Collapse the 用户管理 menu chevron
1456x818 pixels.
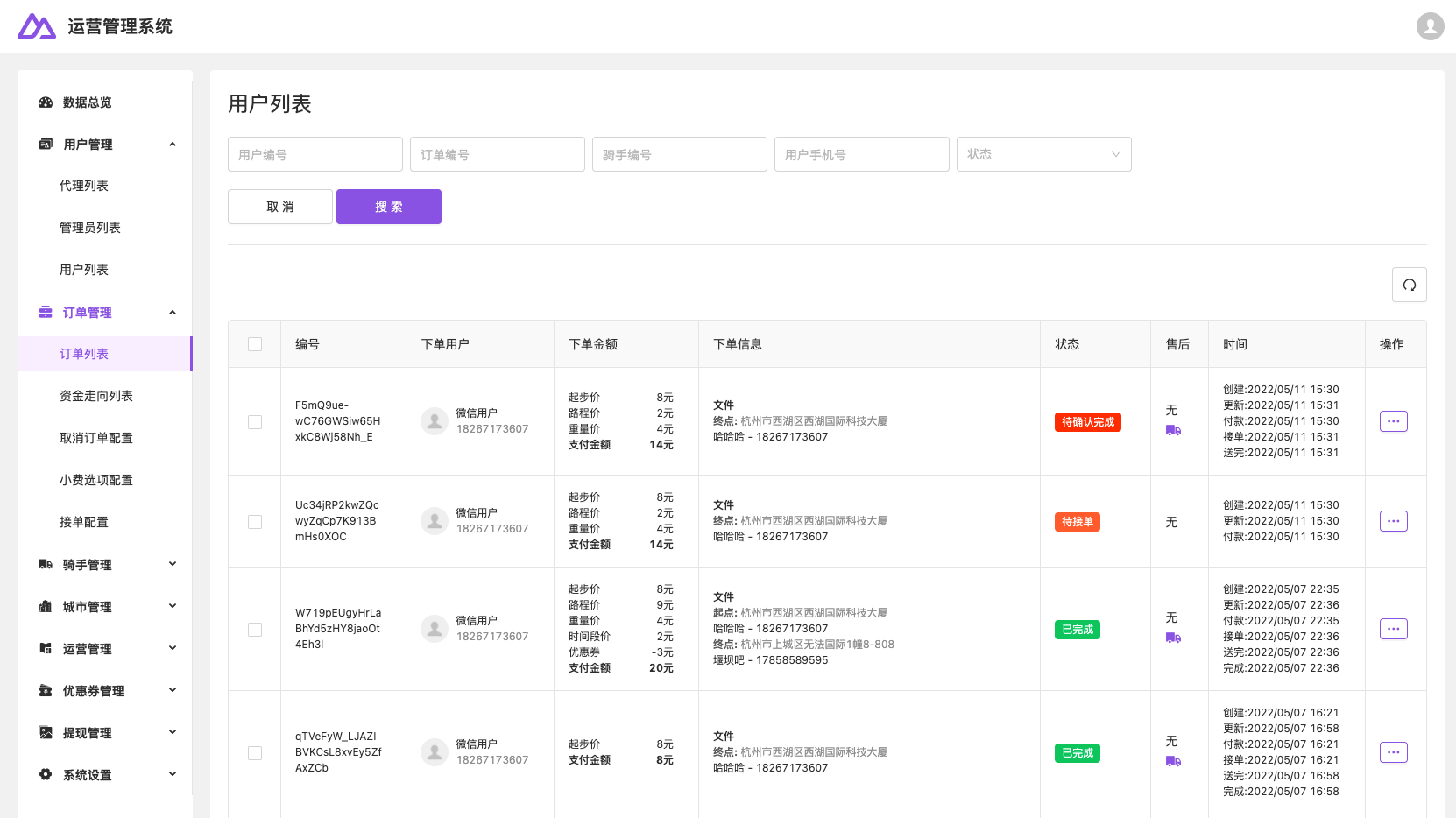(173, 145)
